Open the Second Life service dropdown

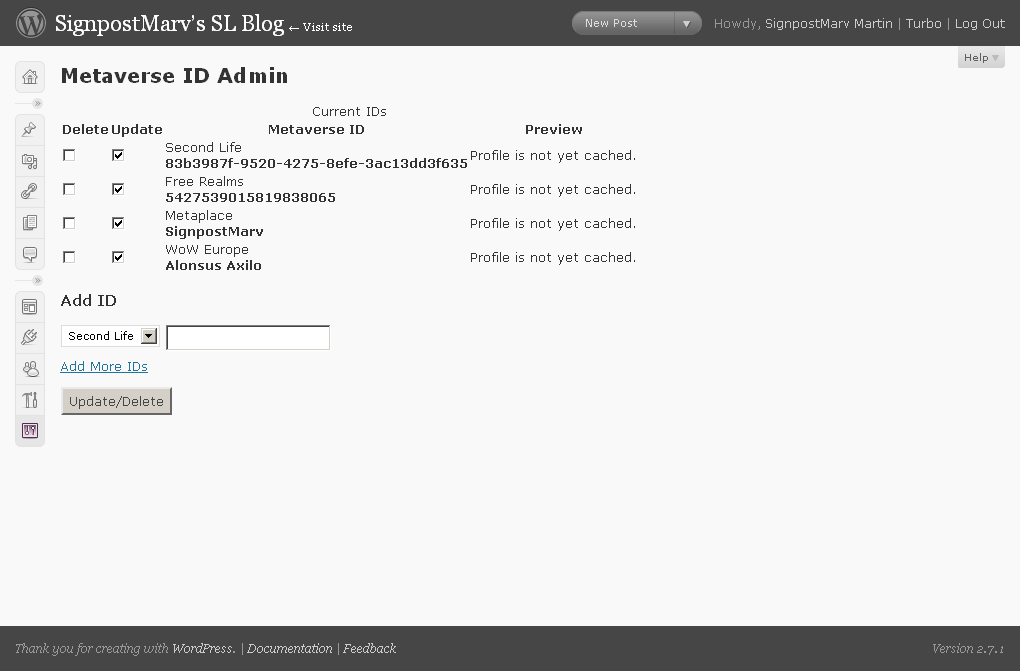tap(110, 336)
